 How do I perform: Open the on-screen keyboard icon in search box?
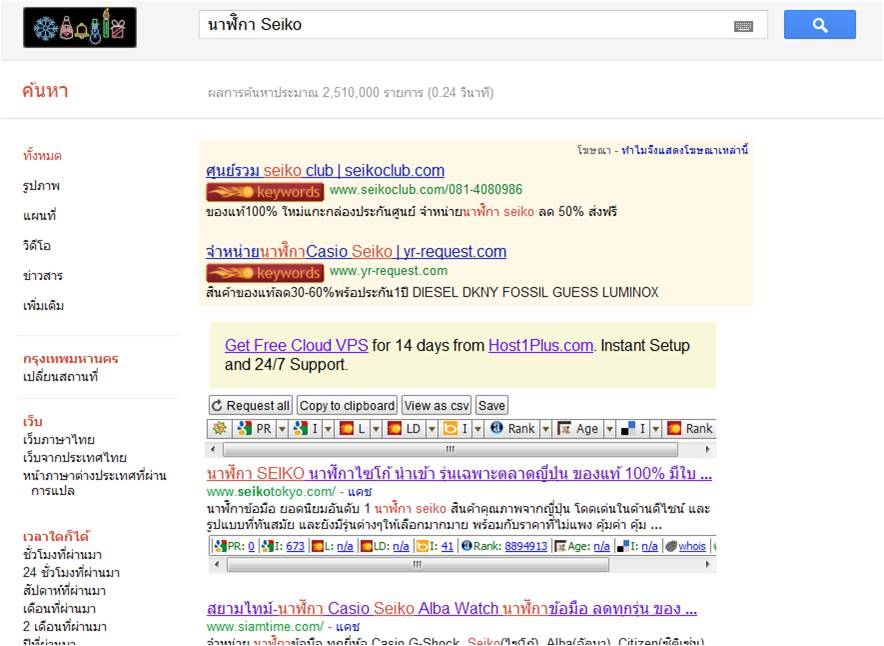(x=743, y=26)
